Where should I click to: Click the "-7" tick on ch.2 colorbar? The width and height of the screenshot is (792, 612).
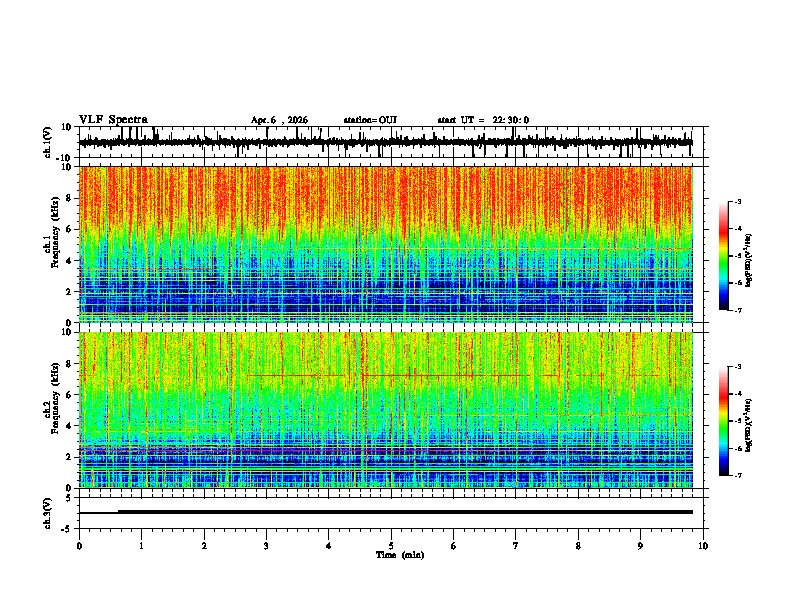point(737,475)
